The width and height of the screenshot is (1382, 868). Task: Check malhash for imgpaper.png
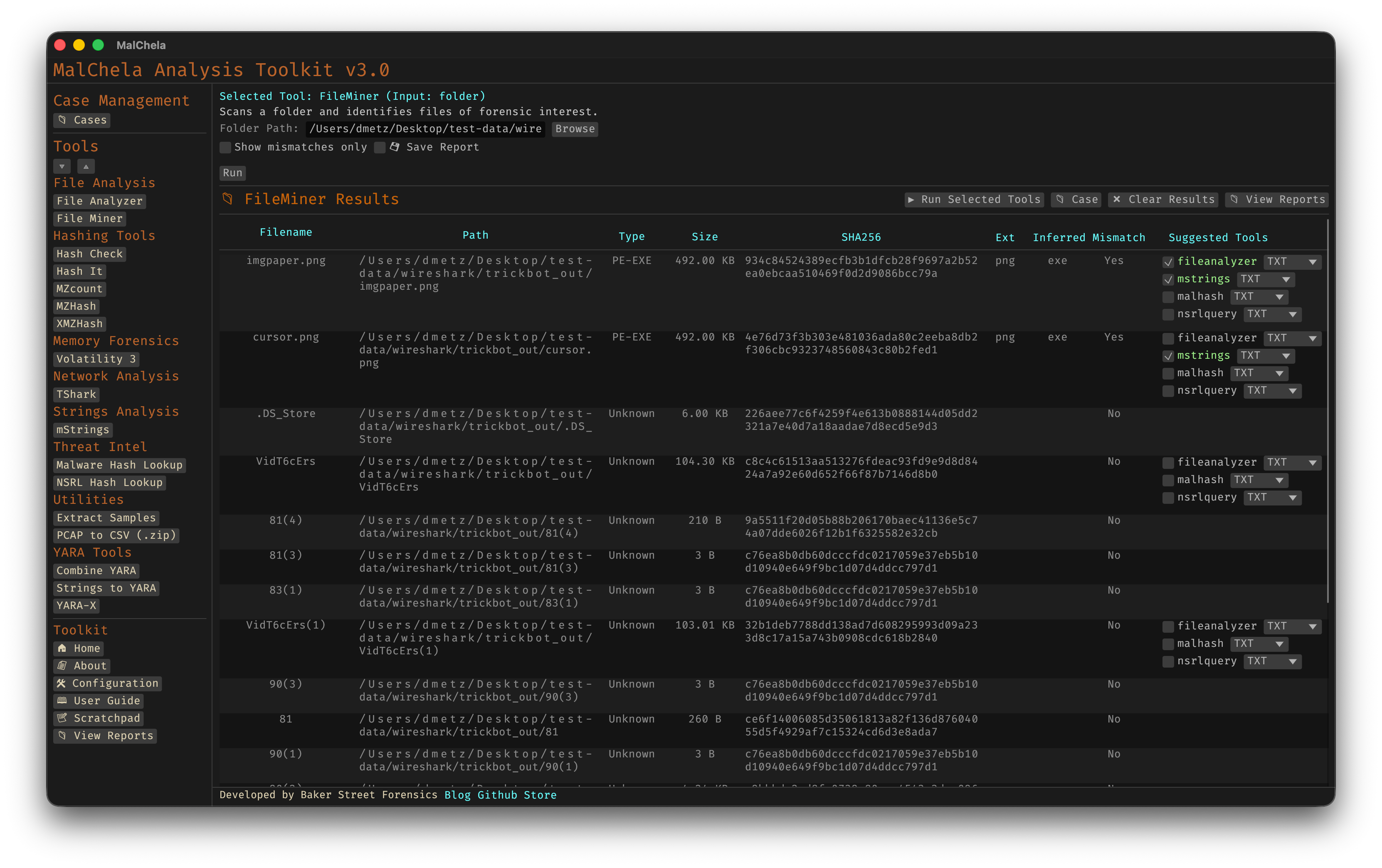(x=1168, y=296)
